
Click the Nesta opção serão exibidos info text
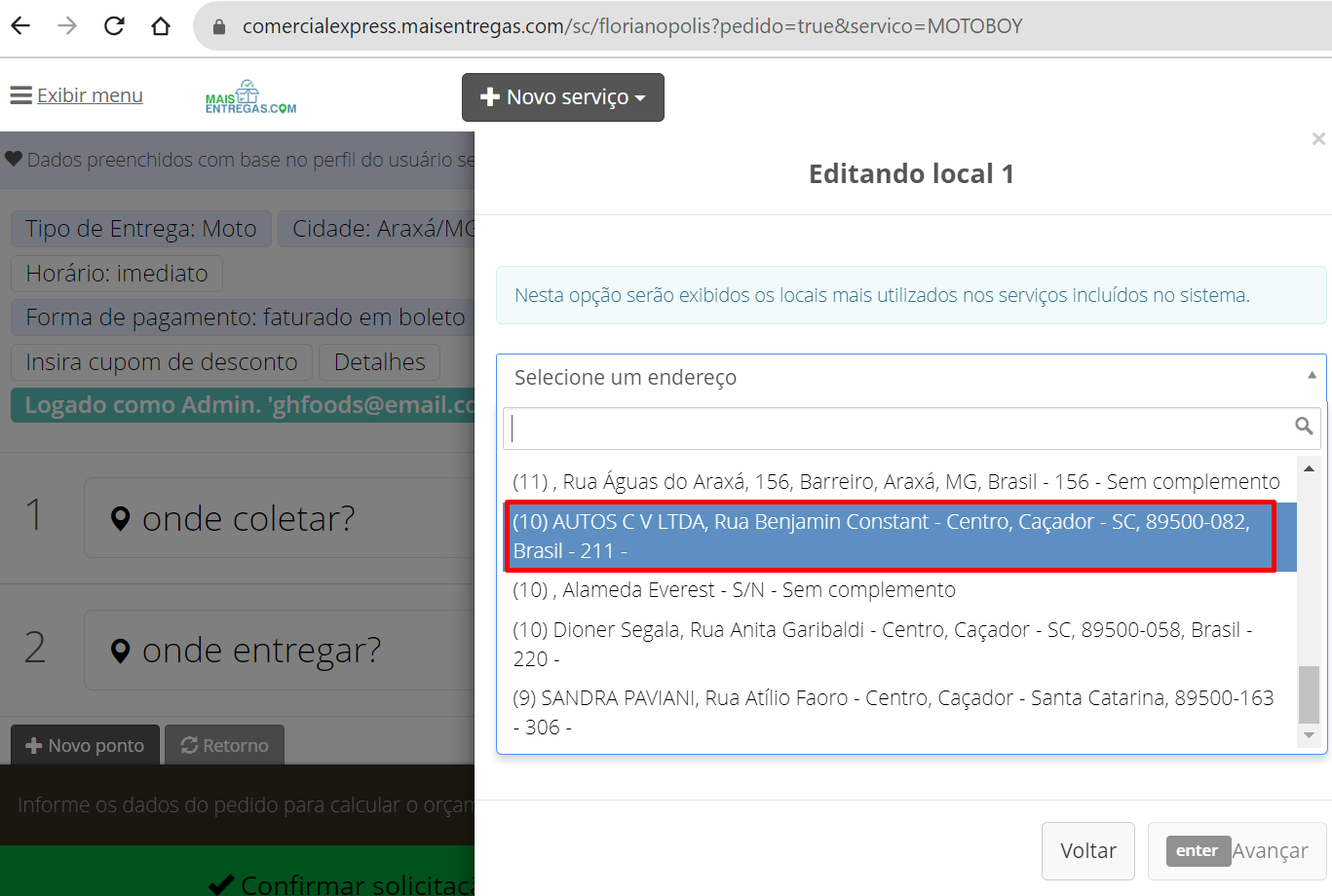[882, 295]
